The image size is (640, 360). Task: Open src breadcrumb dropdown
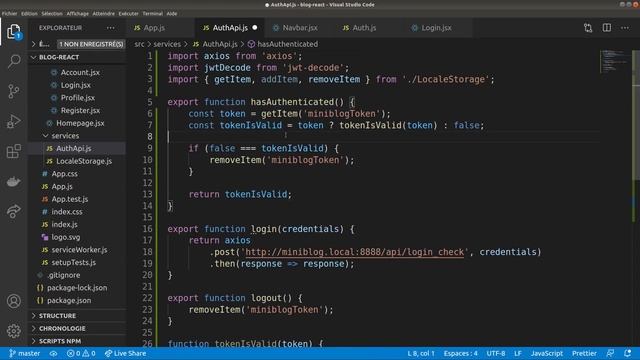click(x=139, y=44)
